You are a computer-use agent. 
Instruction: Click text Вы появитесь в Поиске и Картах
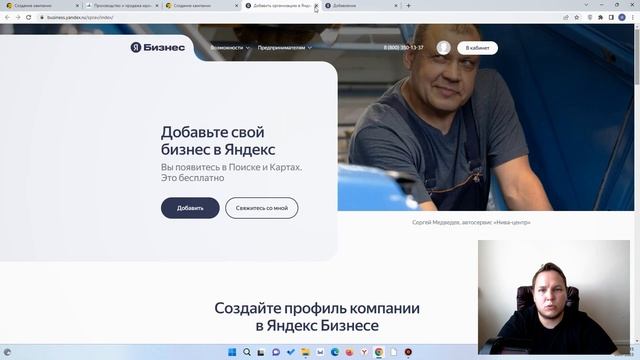tap(231, 167)
